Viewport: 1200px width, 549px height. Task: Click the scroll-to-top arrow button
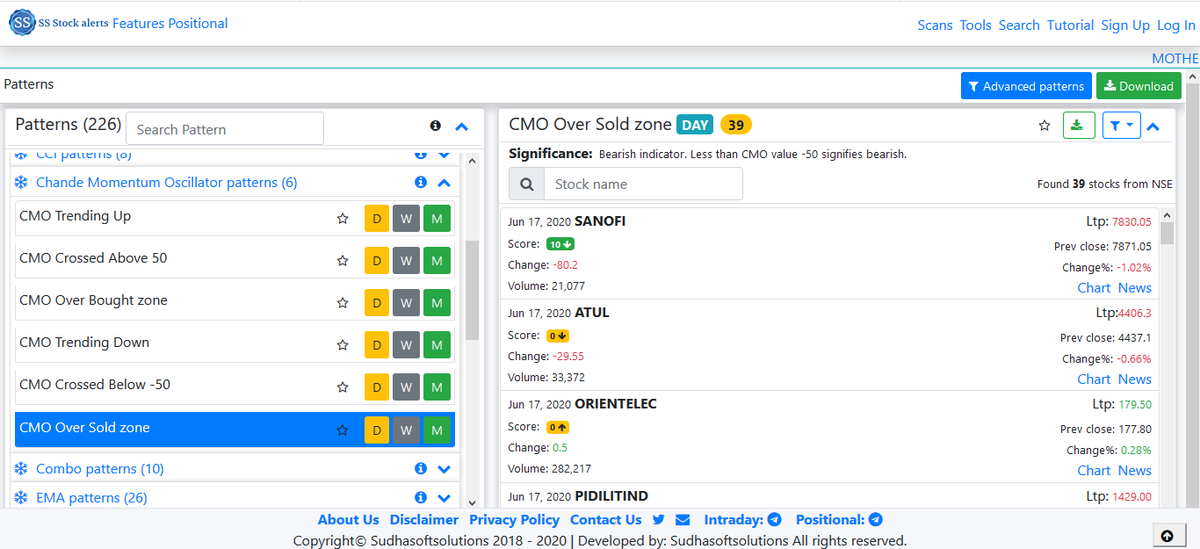[1166, 536]
